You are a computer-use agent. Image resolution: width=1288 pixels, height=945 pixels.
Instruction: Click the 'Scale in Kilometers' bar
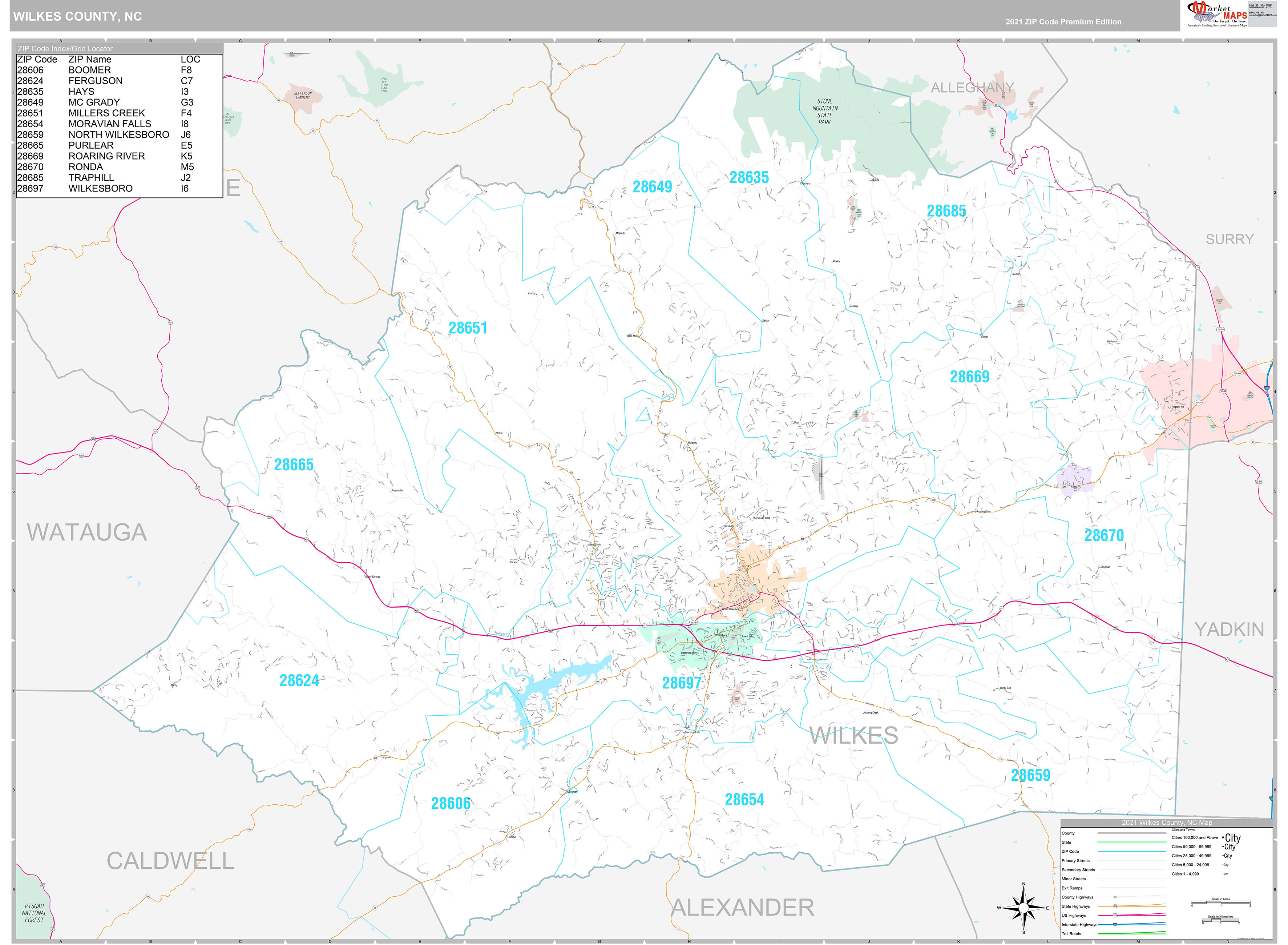tap(1220, 920)
